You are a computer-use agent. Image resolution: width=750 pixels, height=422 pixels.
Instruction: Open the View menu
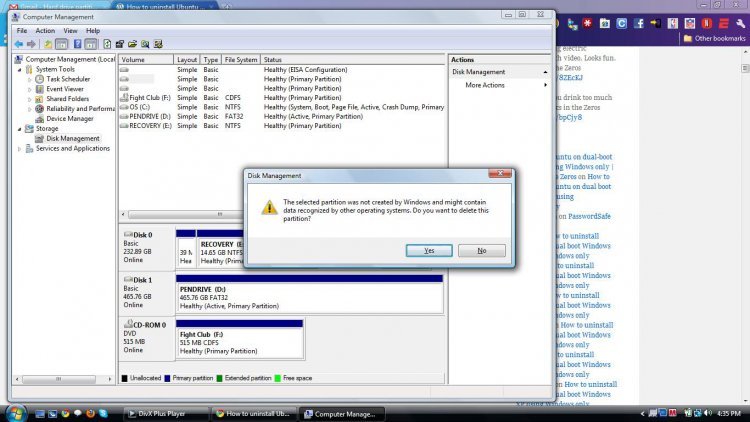pyautogui.click(x=70, y=31)
